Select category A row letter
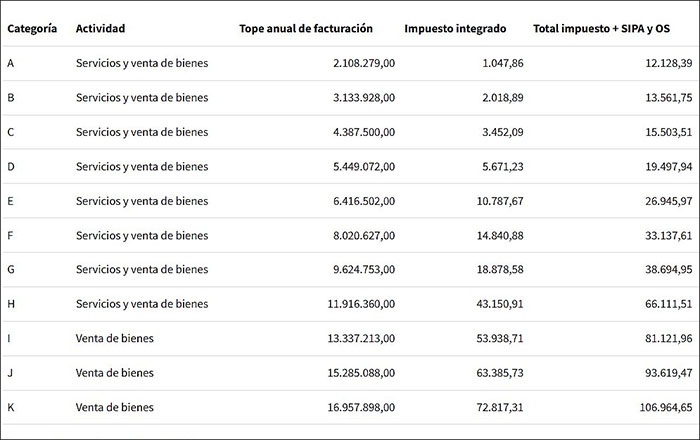The width and height of the screenshot is (700, 440). click(x=11, y=63)
